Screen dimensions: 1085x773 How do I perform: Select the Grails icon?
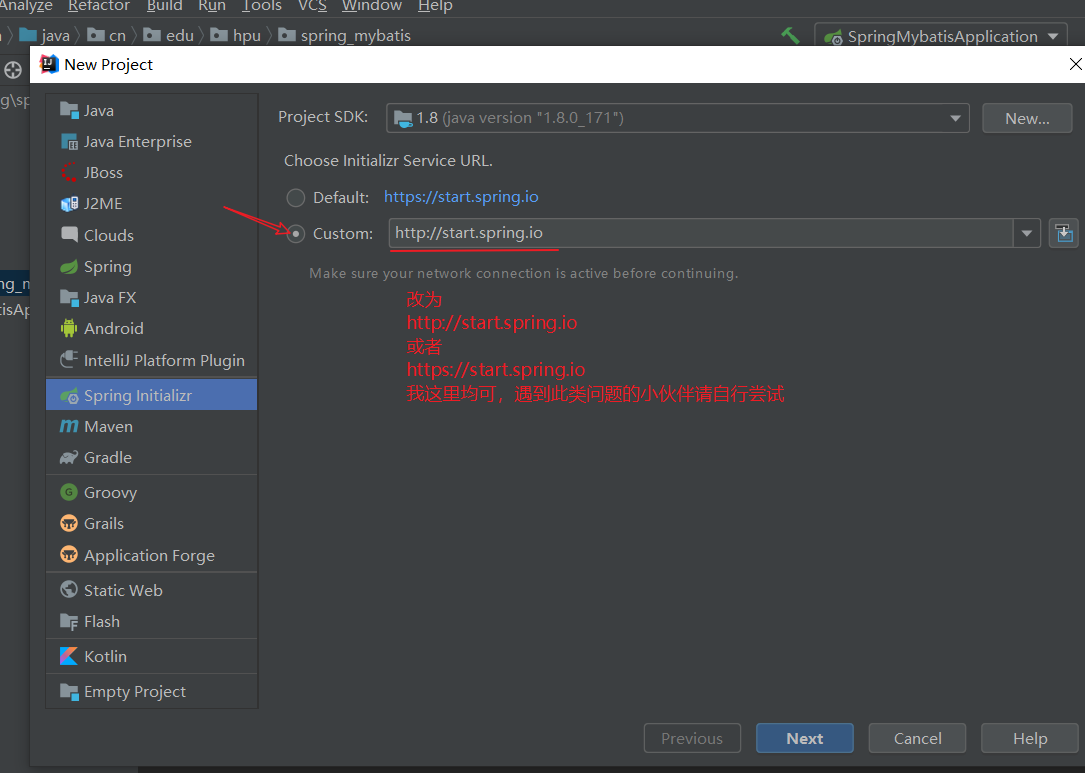[69, 523]
